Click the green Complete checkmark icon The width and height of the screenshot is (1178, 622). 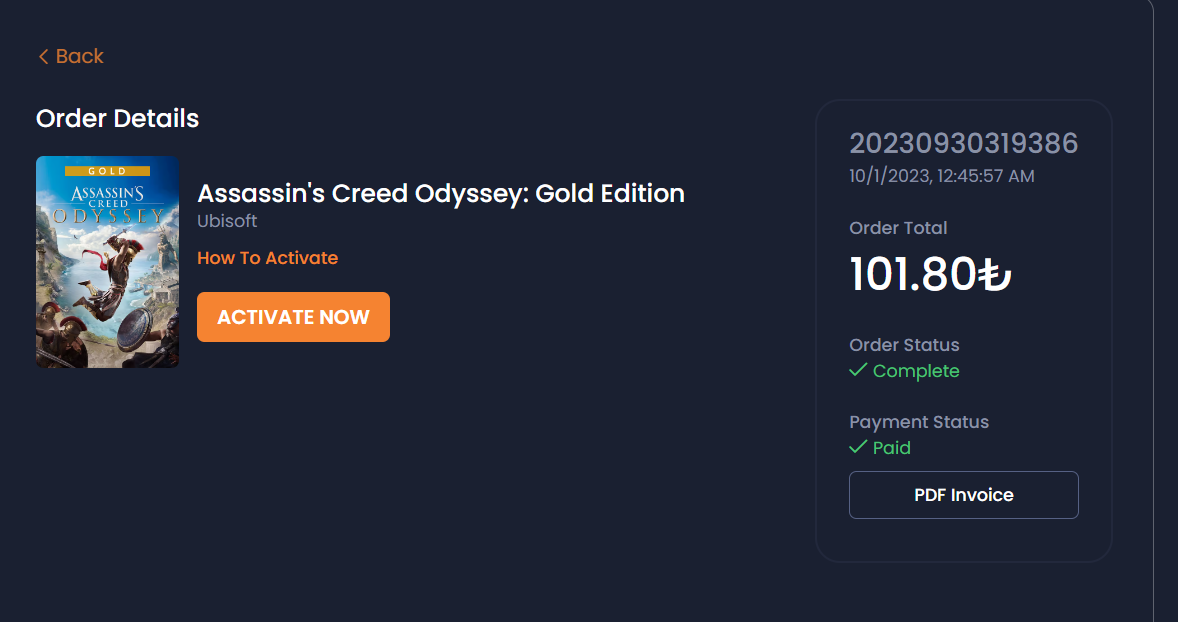coord(857,371)
